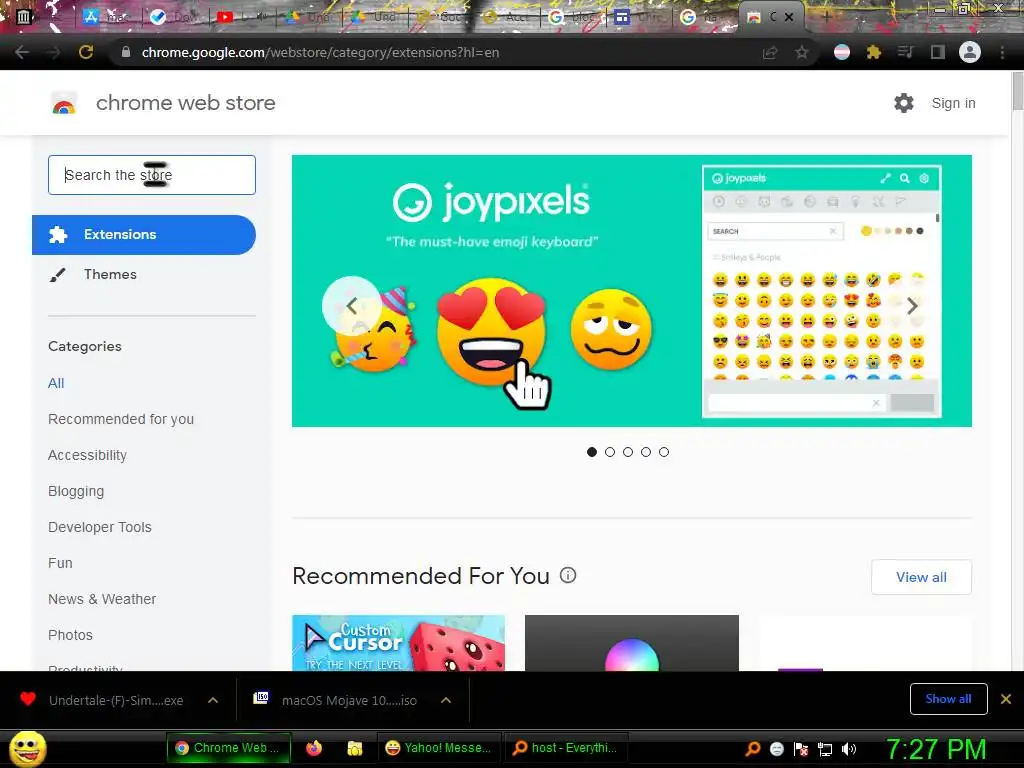Viewport: 1024px width, 768px height.
Task: Bookmark this page with the star icon
Action: (802, 52)
